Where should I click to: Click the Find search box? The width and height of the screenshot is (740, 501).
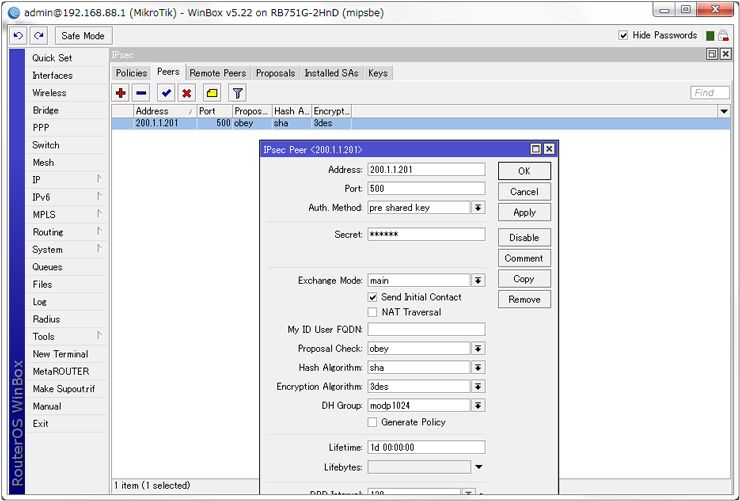click(x=710, y=93)
